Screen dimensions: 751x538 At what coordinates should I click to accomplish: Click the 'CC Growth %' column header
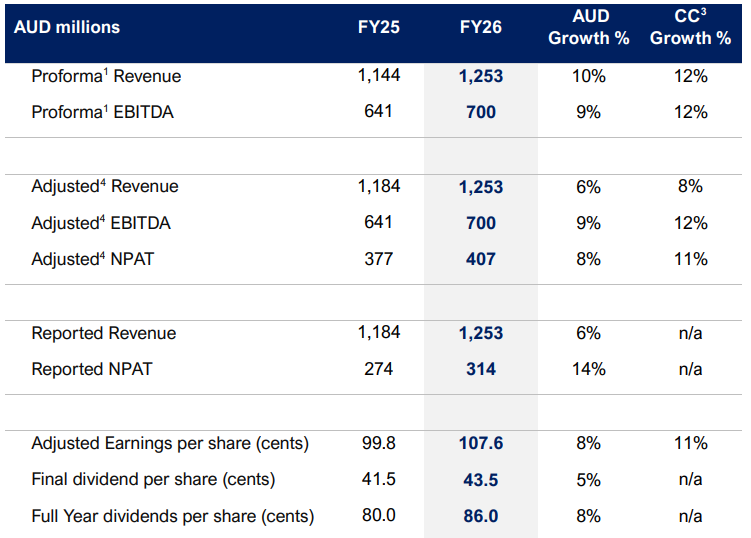tap(690, 27)
